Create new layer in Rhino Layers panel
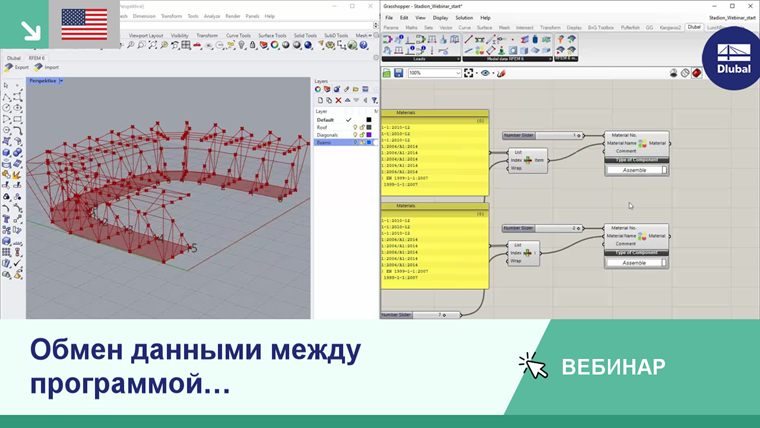 click(320, 100)
